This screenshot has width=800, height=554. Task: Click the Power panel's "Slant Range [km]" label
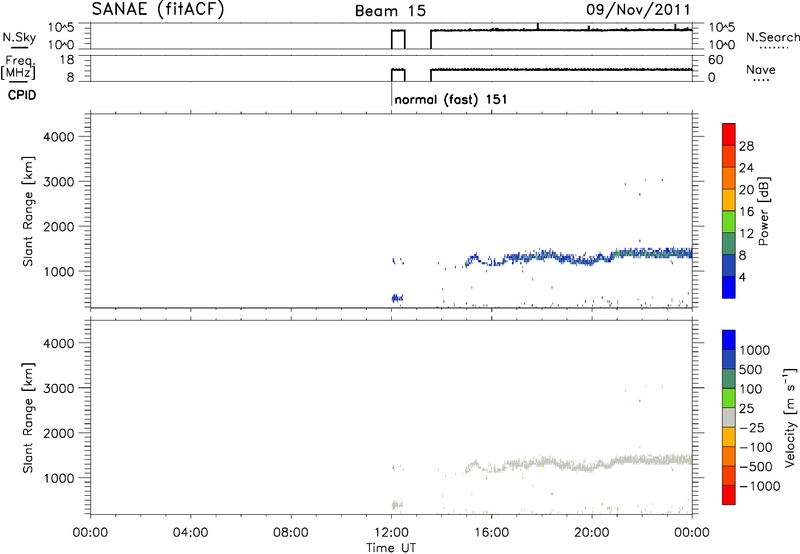pyautogui.click(x=28, y=211)
